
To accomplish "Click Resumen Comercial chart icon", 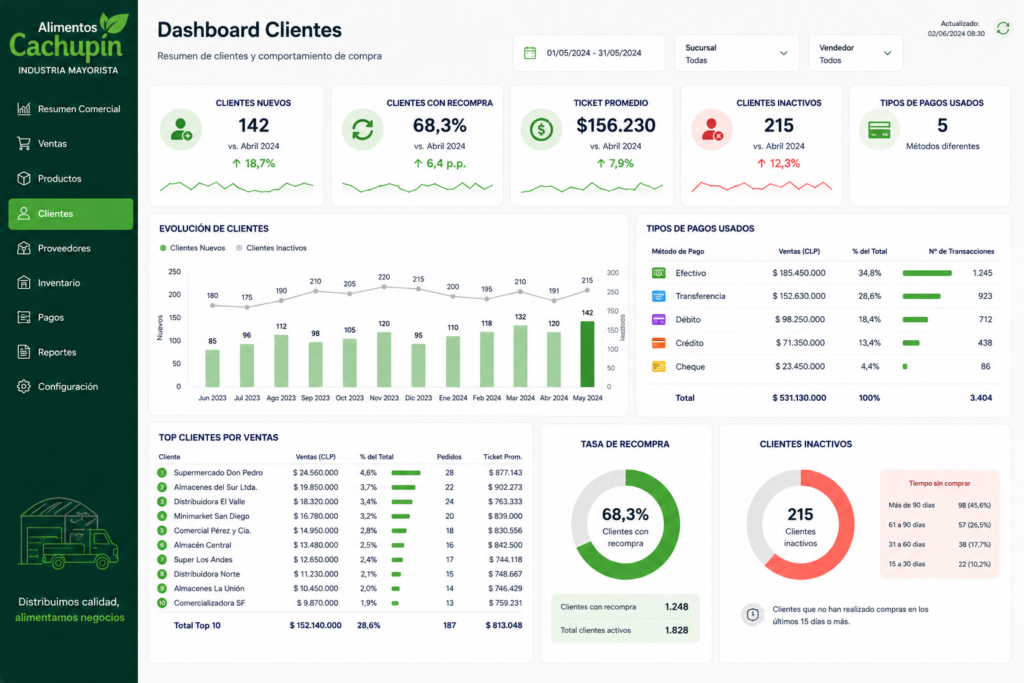I will [24, 108].
